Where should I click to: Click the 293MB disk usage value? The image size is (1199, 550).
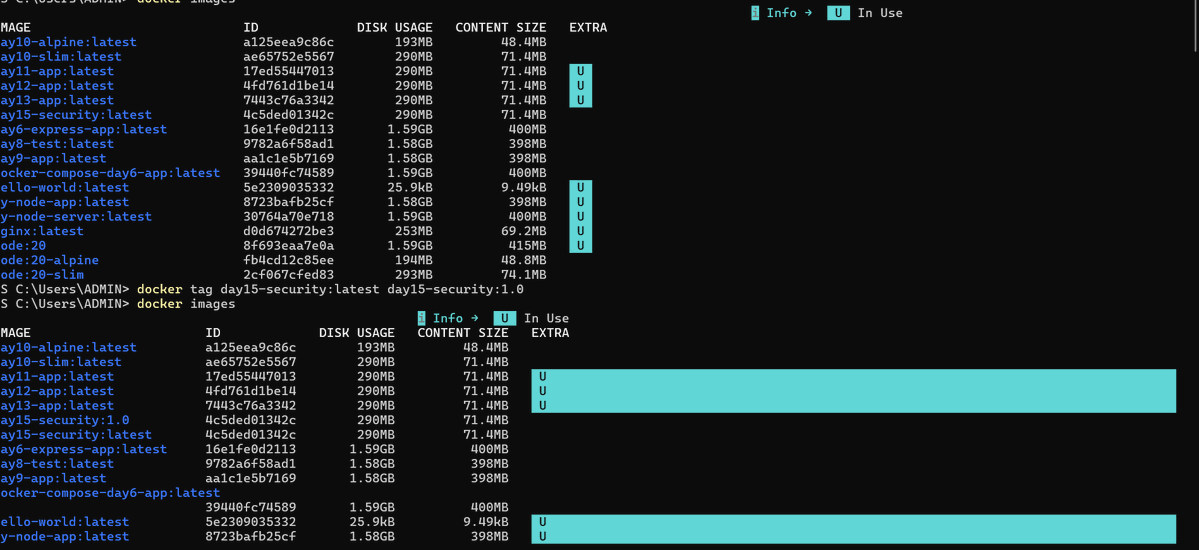click(x=414, y=275)
